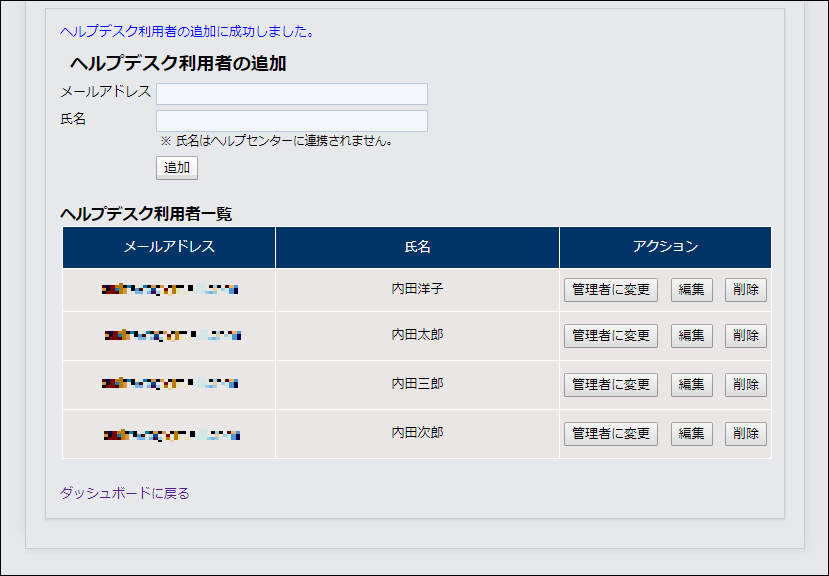Delete the 内田洋子 user

click(x=745, y=290)
